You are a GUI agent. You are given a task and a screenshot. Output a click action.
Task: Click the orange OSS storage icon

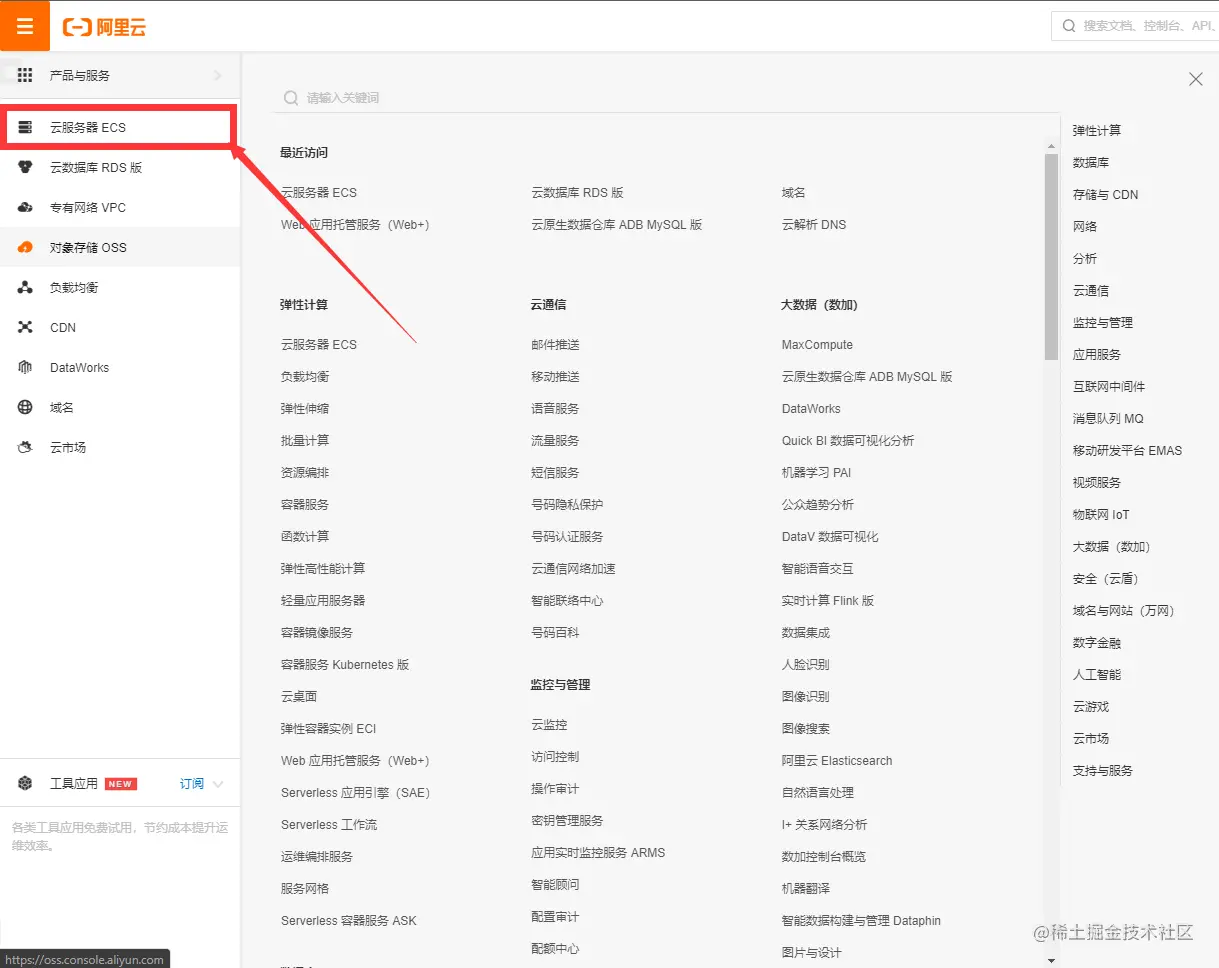point(26,247)
